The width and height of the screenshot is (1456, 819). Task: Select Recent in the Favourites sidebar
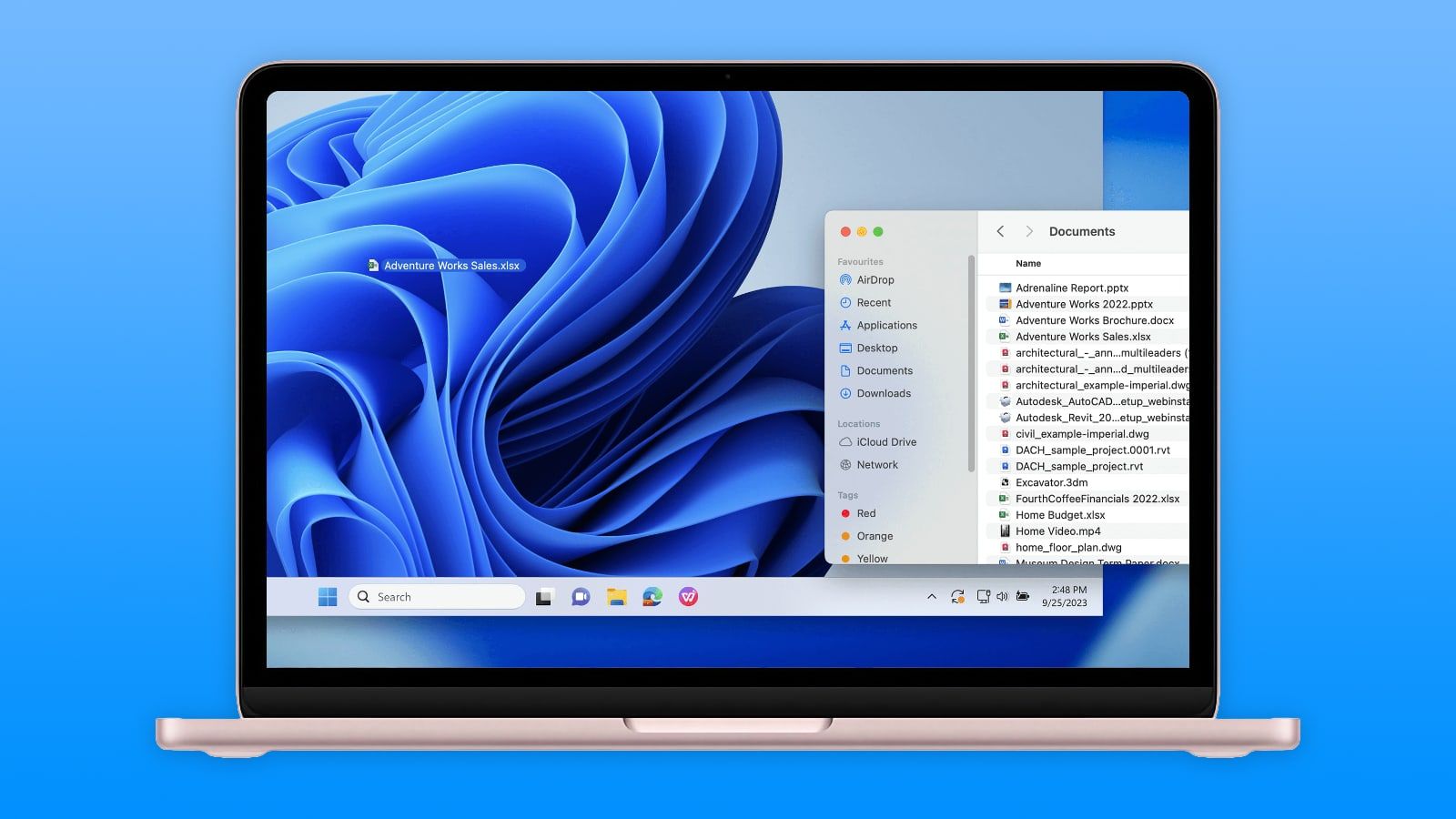point(872,302)
